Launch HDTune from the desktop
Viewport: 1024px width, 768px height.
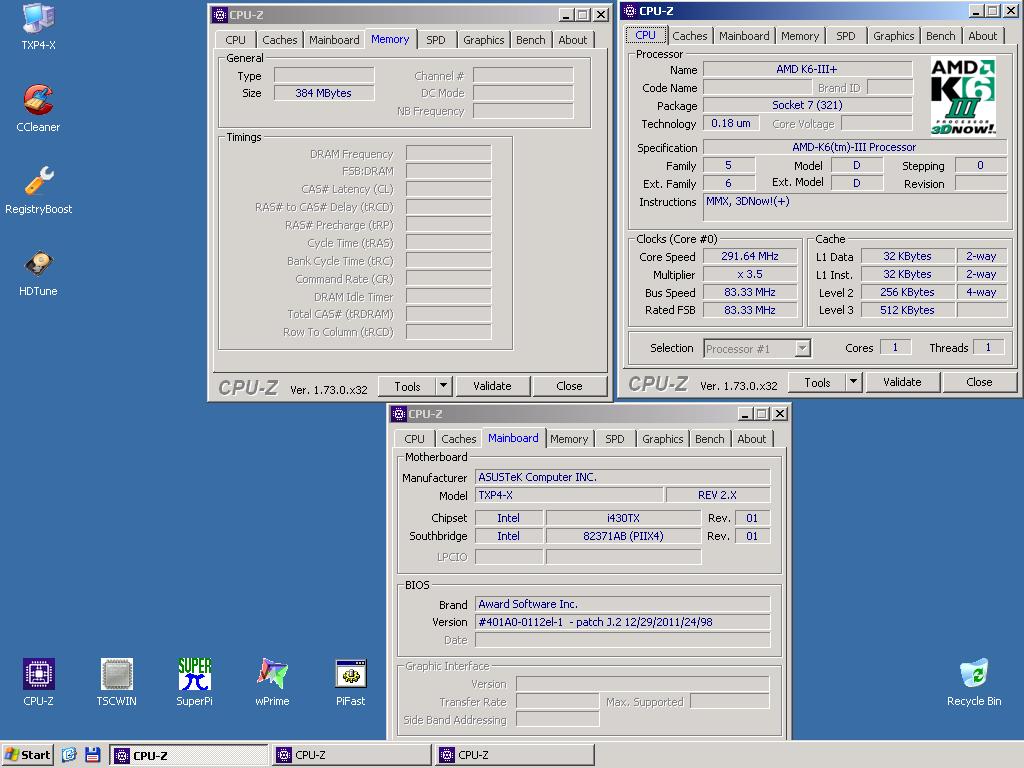pos(39,272)
